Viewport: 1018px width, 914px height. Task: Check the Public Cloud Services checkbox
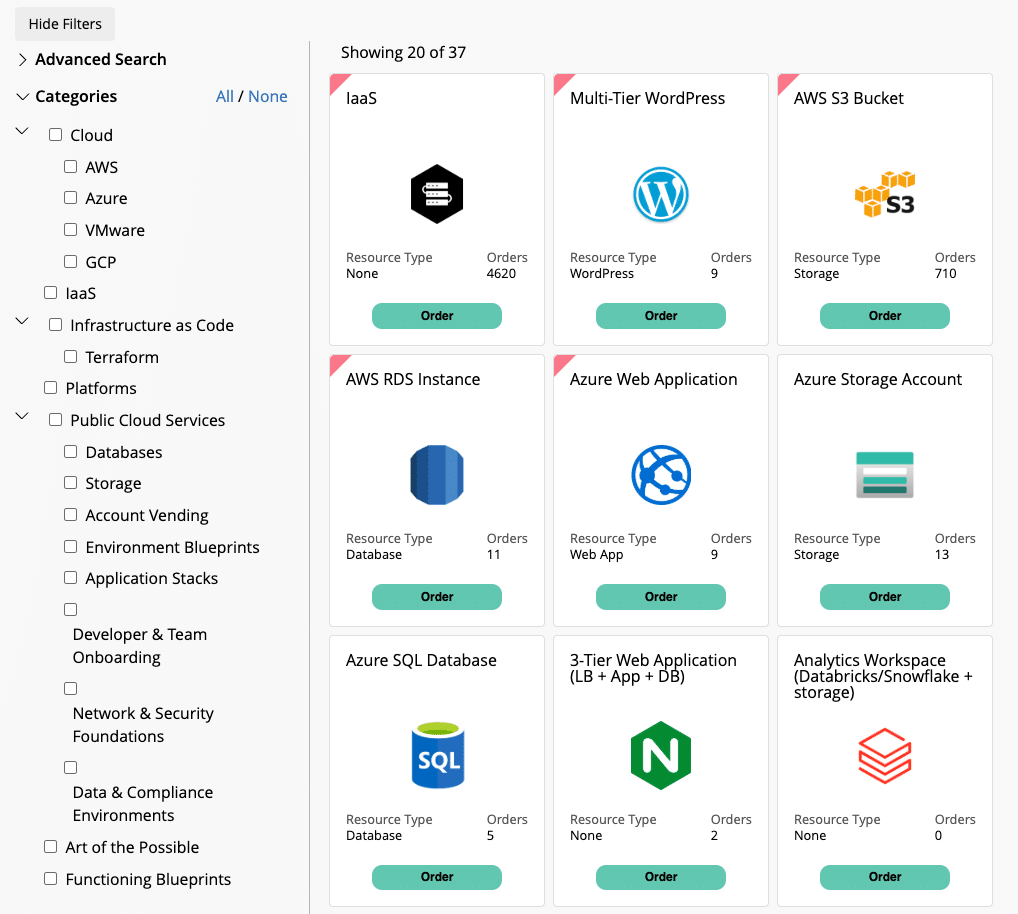(55, 419)
